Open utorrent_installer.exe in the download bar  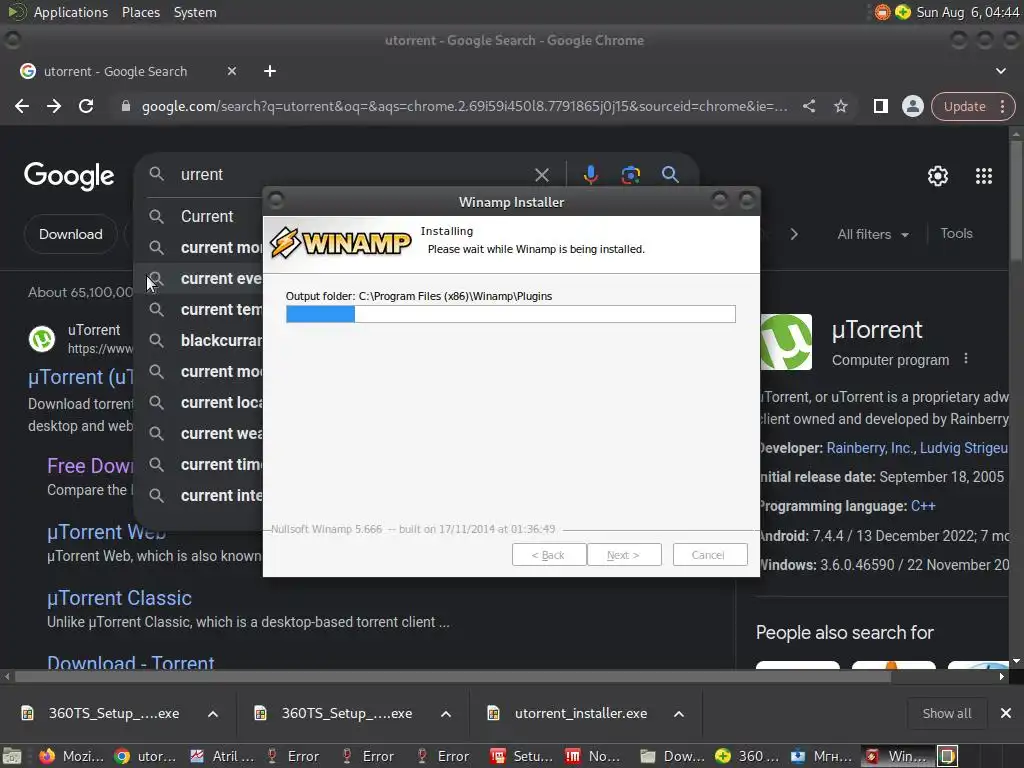(x=581, y=714)
